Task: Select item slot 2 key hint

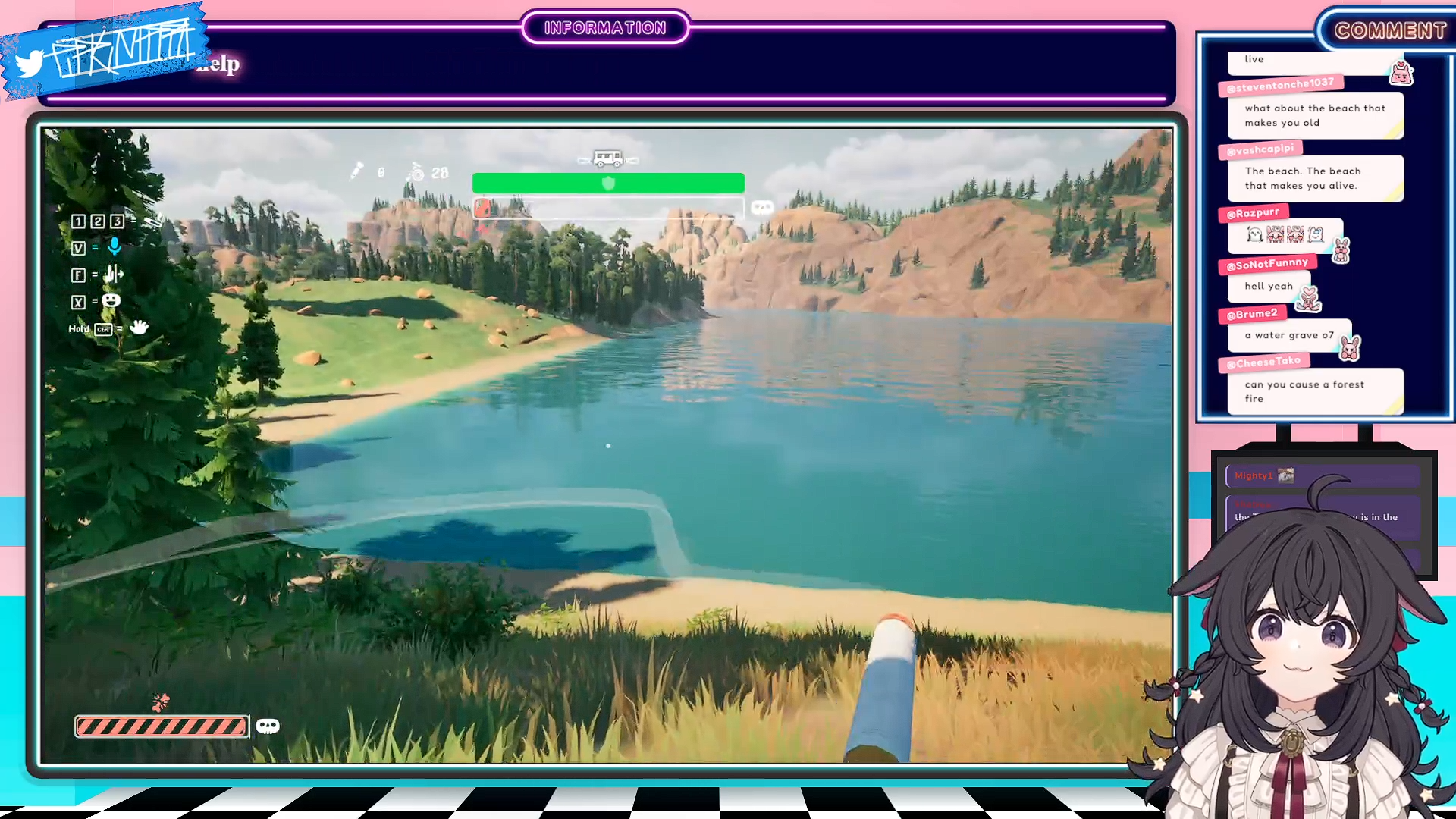Action: (98, 221)
